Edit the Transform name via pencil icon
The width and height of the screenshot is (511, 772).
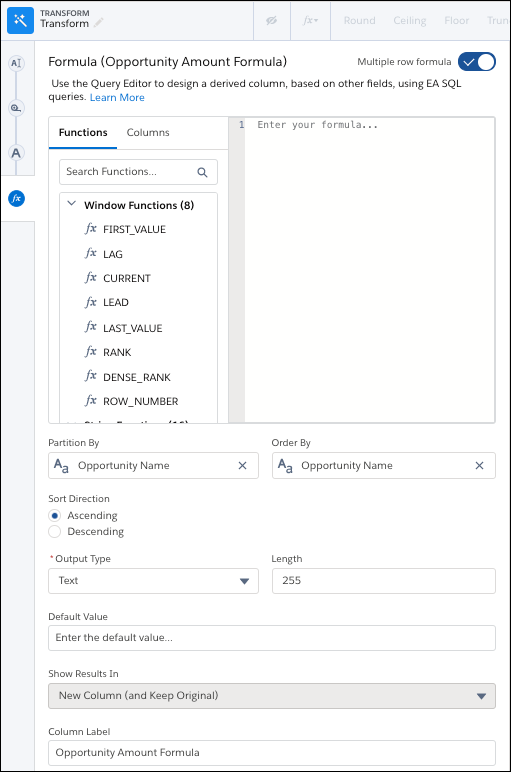click(99, 23)
